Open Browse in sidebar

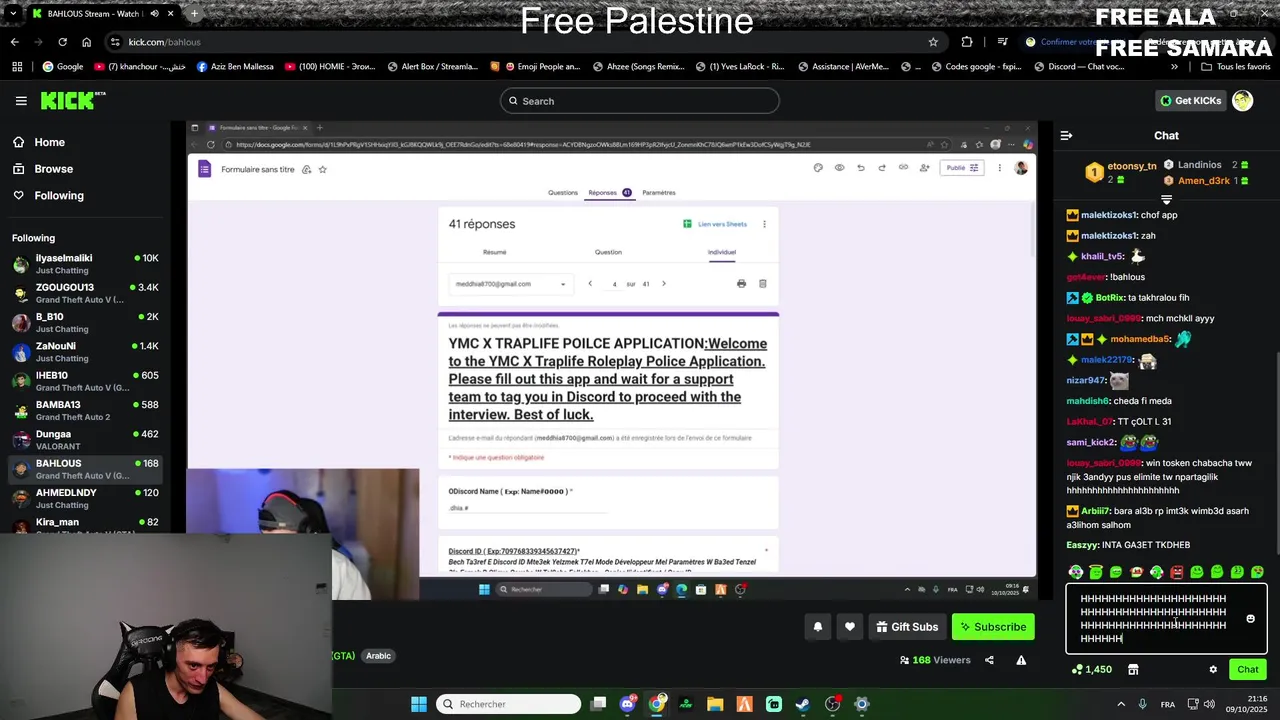(42, 169)
